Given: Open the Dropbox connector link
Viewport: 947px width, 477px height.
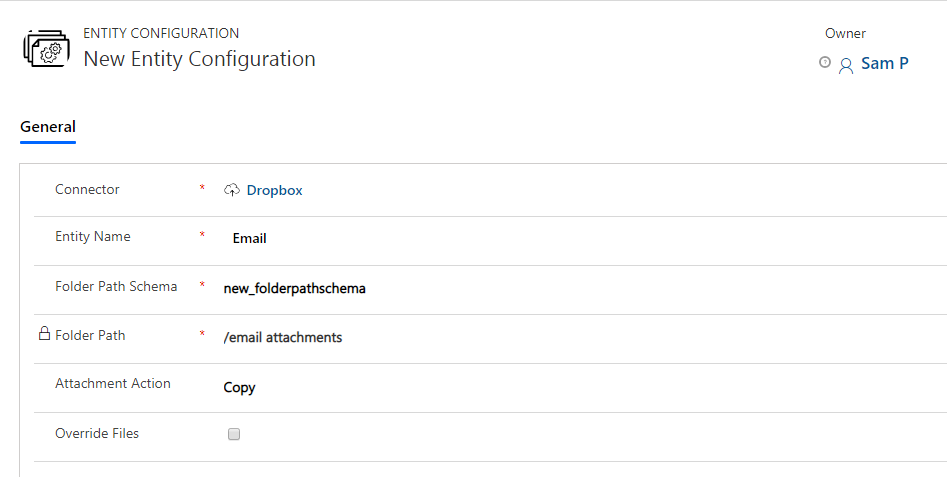Looking at the screenshot, I should click(x=274, y=190).
